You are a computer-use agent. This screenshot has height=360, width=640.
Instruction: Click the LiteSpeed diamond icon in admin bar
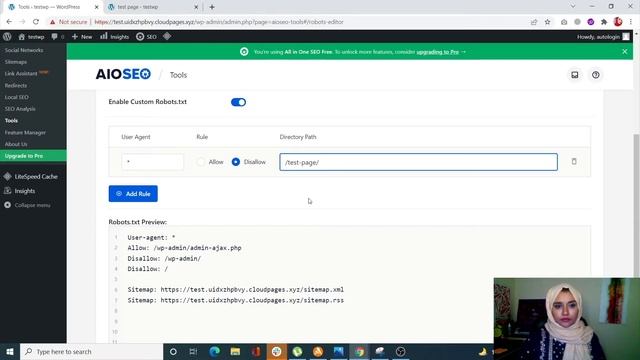167,37
